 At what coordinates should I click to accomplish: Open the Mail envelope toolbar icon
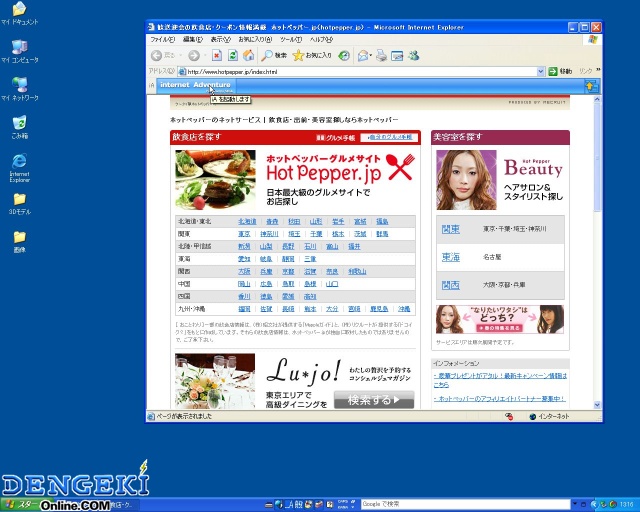click(x=362, y=56)
